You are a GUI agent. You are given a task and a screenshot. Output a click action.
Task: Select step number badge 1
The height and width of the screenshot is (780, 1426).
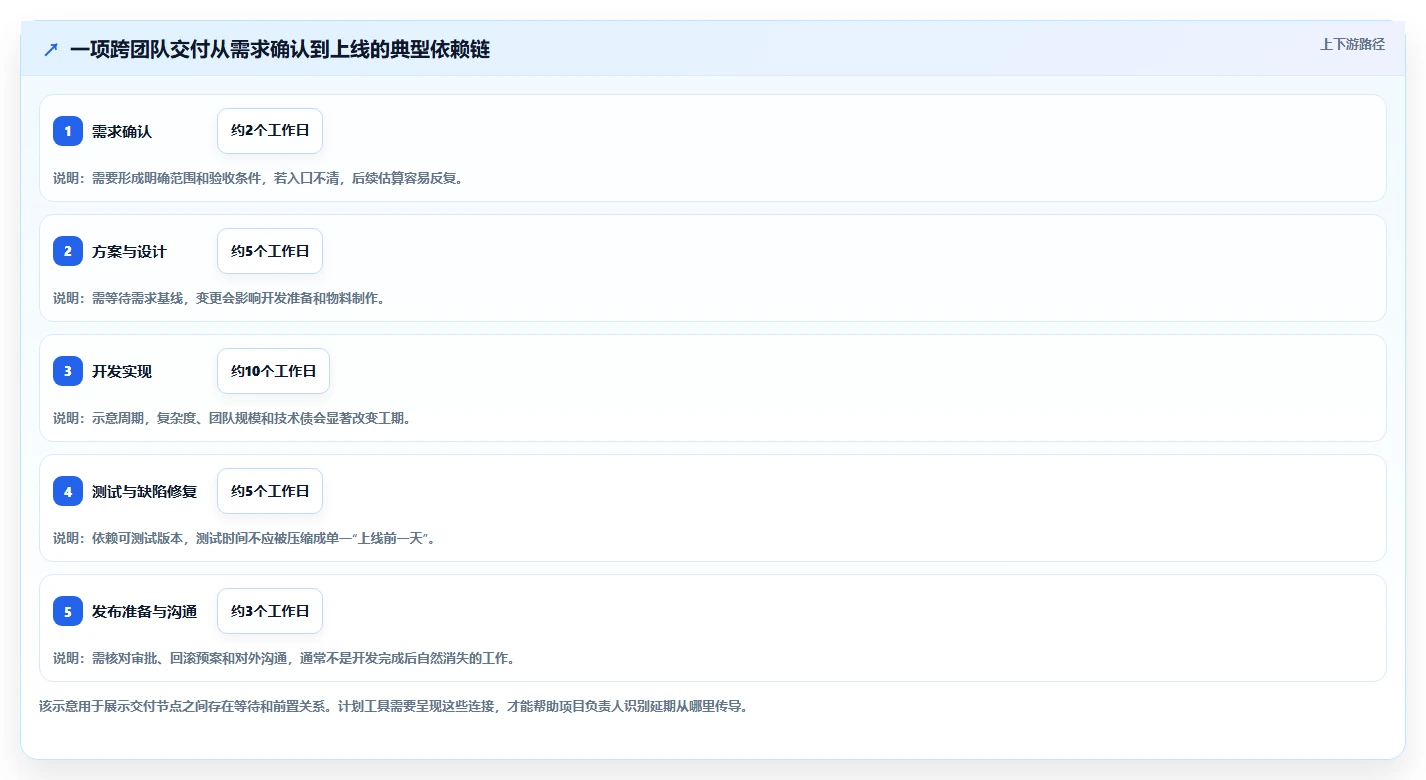click(68, 131)
